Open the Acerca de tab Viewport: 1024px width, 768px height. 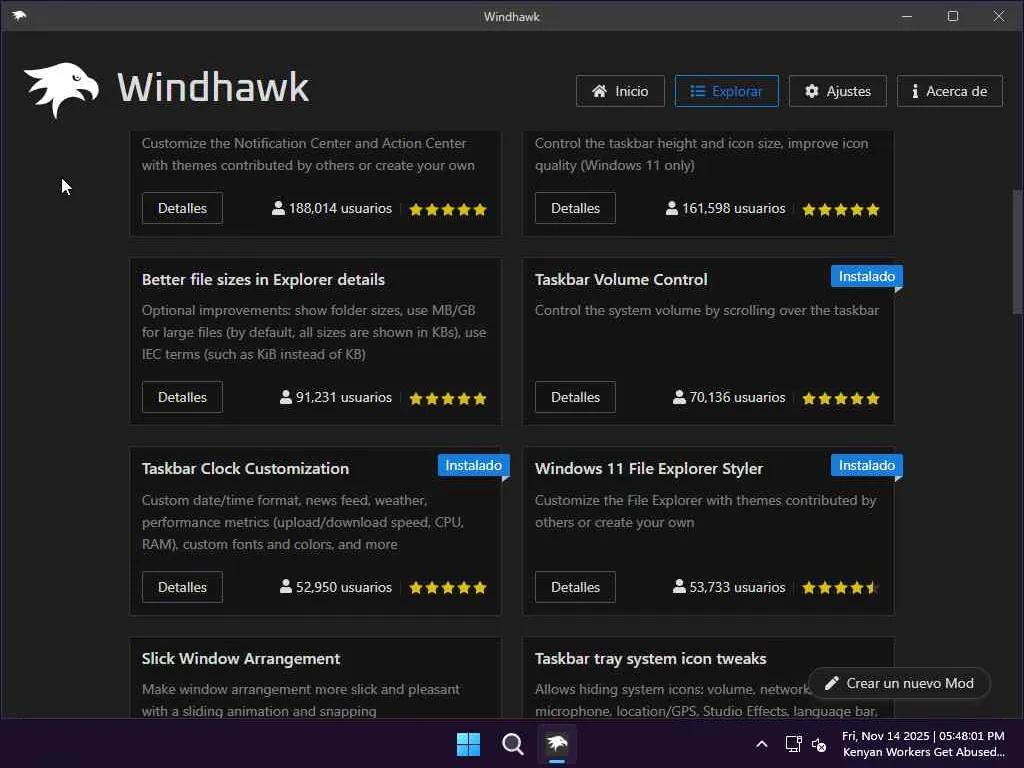pyautogui.click(x=949, y=91)
